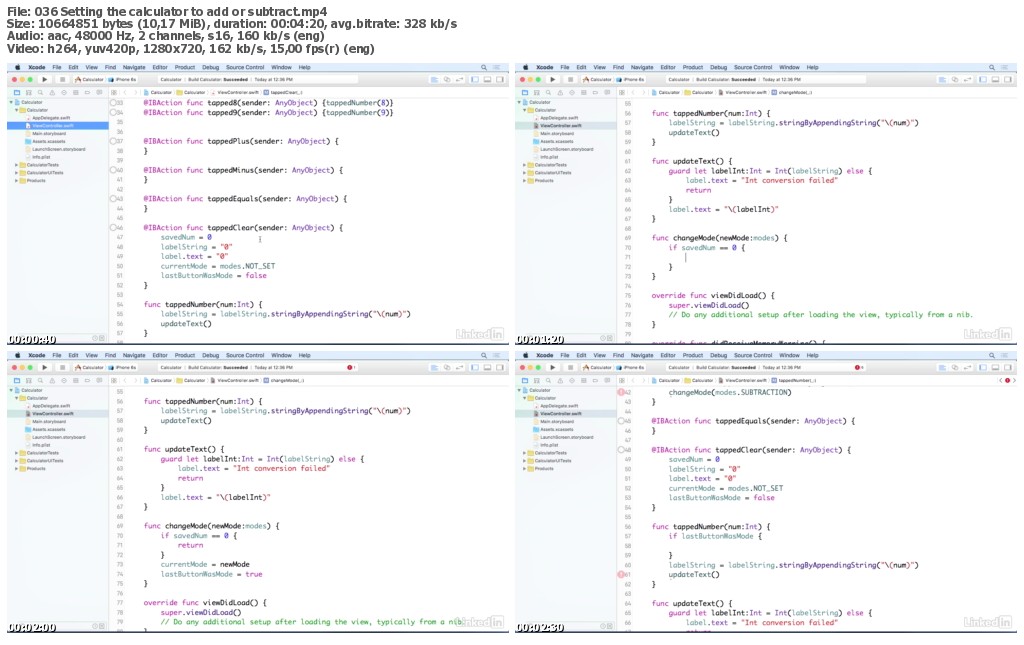Image resolution: width=1024 pixels, height=645 pixels.
Task: Open the tappedClear jump bar dropdown in the 00:00:40 frame
Action: point(285,92)
